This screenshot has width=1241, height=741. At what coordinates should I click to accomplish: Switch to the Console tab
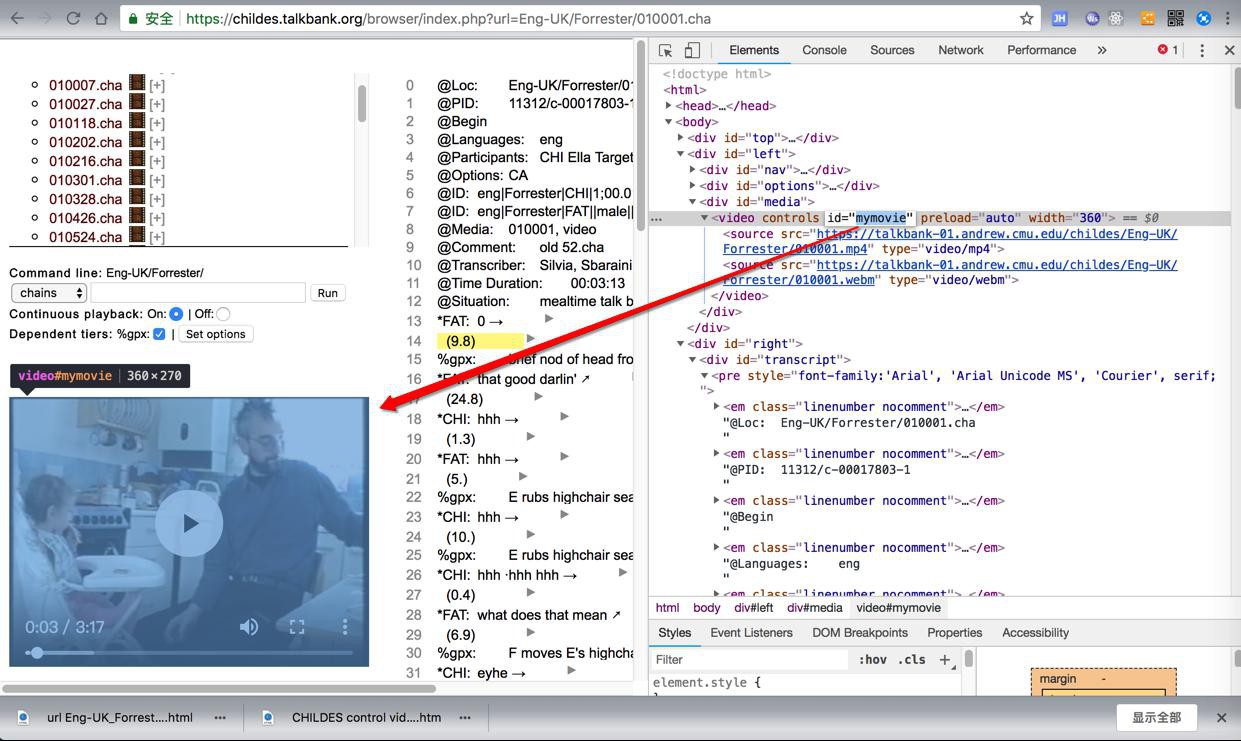pyautogui.click(x=824, y=50)
